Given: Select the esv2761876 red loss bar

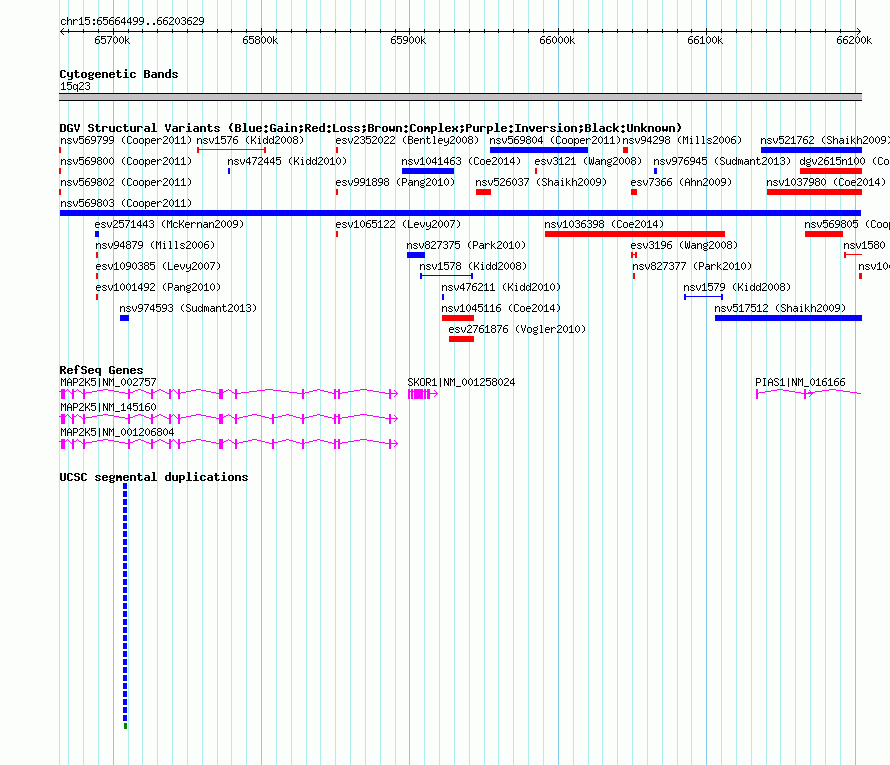Looking at the screenshot, I should [461, 339].
